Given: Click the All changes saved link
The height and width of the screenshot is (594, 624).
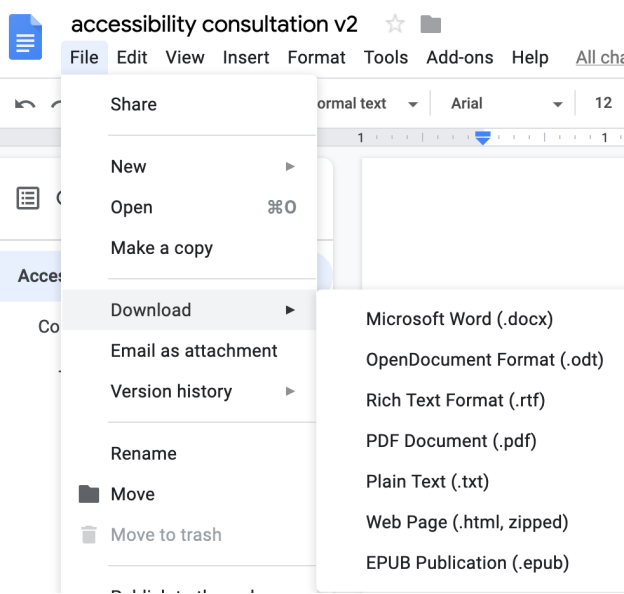Looking at the screenshot, I should click(599, 58).
